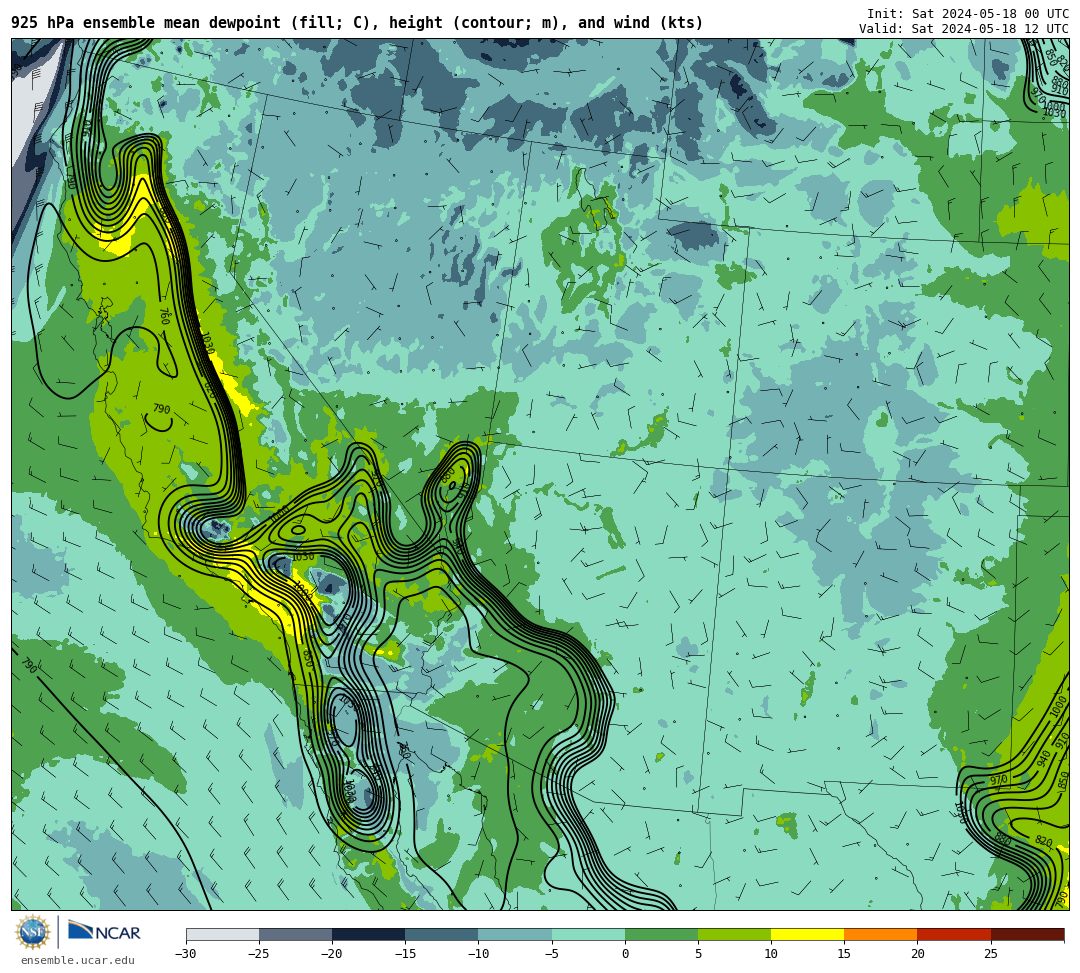Pick the teal -10 to -5 colorbar segment

point(515,934)
